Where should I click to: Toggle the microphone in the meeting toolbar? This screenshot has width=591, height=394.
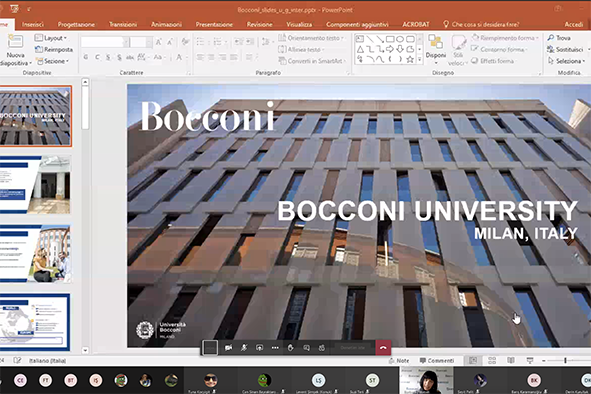point(244,347)
